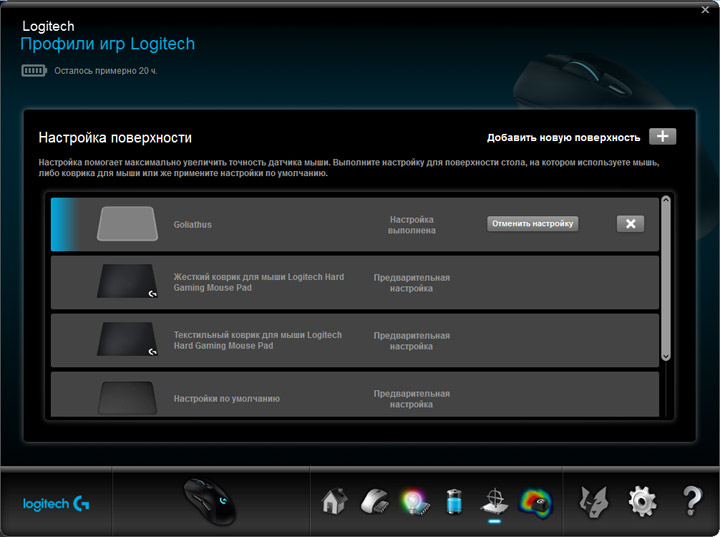720x537 pixels.
Task: Click the default settings pad thumbnail
Action: tap(127, 398)
